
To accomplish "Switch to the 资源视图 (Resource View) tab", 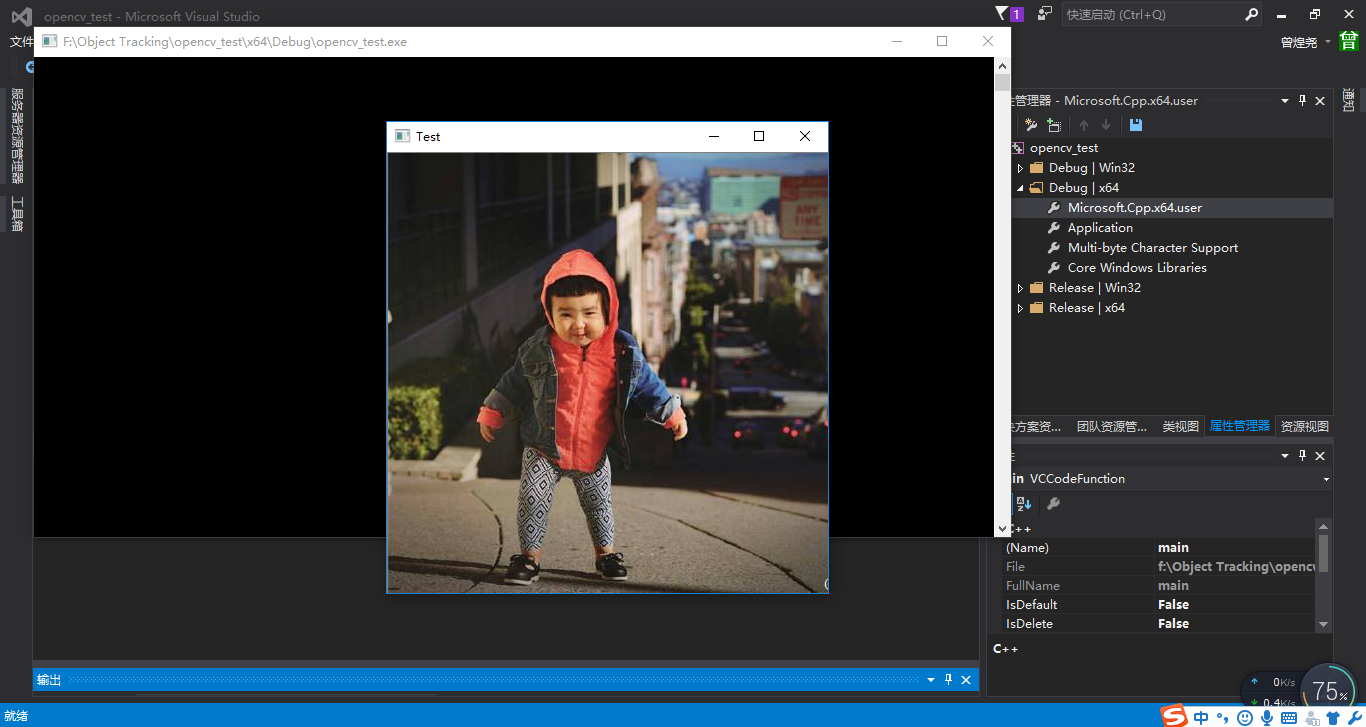I will [x=1304, y=426].
